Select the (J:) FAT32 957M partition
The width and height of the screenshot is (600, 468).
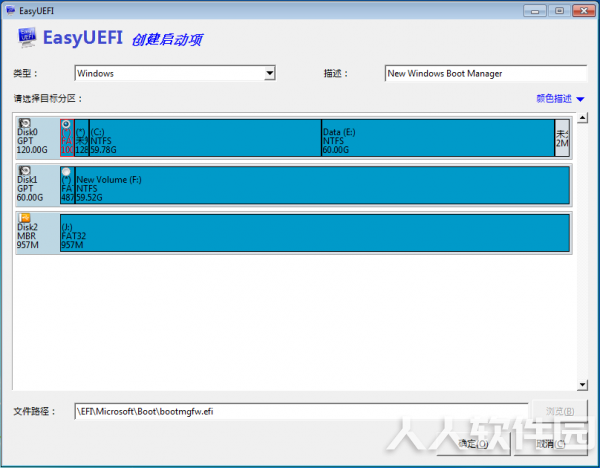(x=315, y=233)
